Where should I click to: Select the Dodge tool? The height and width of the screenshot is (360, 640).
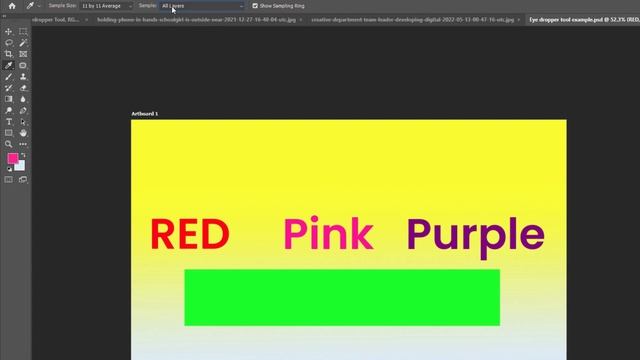(x=9, y=110)
